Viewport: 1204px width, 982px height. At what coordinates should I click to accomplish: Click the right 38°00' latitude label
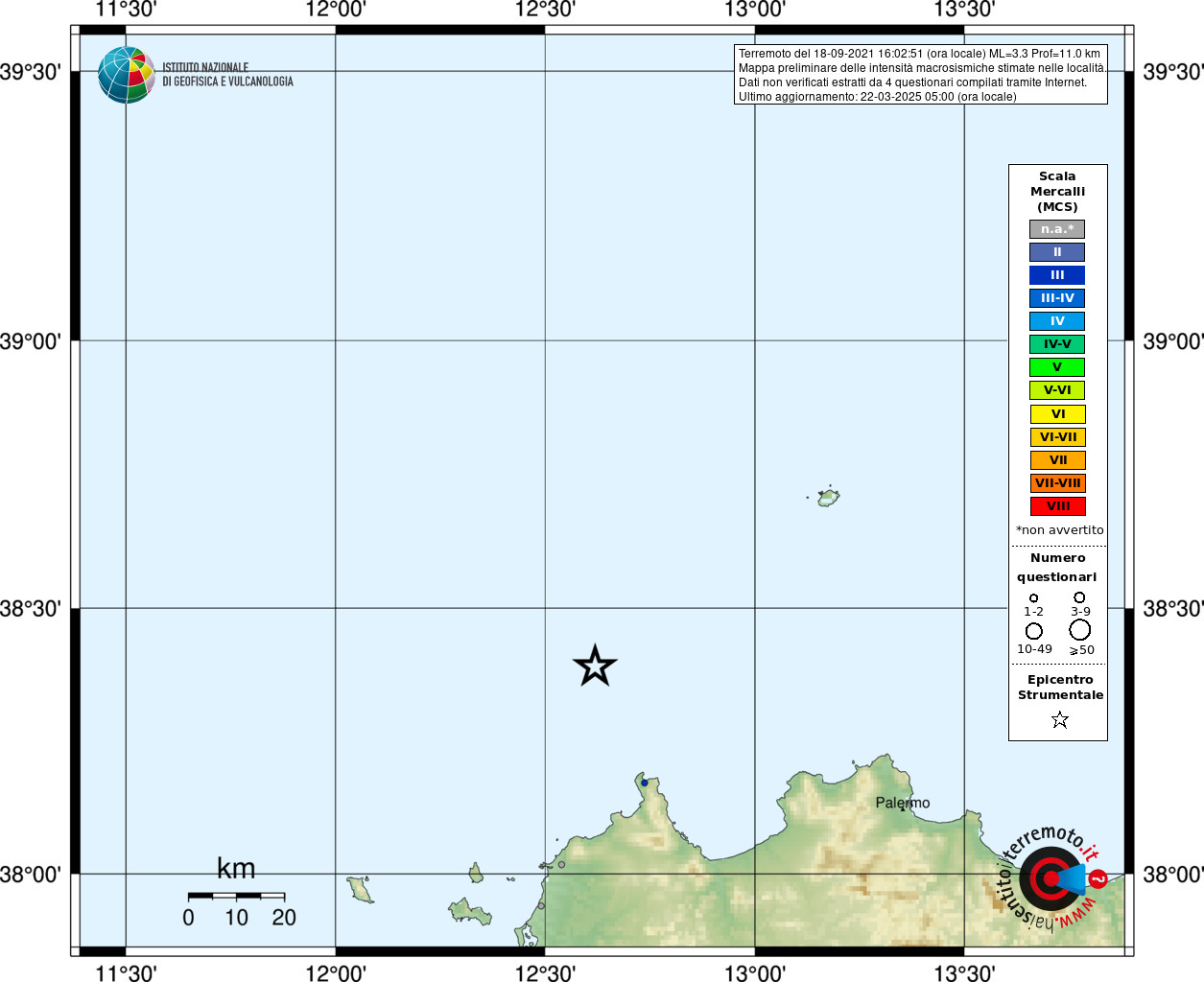click(x=1173, y=875)
